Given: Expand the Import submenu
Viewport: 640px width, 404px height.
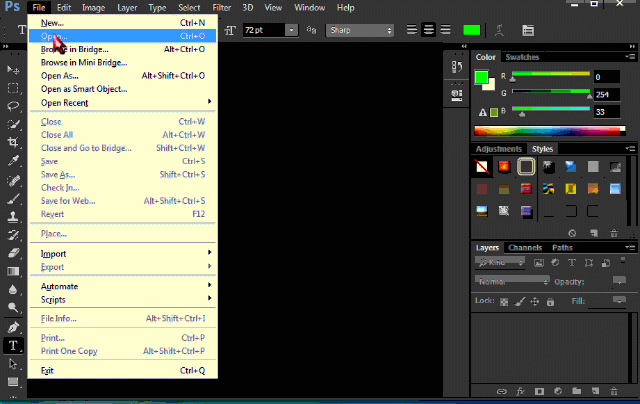Looking at the screenshot, I should pos(122,253).
